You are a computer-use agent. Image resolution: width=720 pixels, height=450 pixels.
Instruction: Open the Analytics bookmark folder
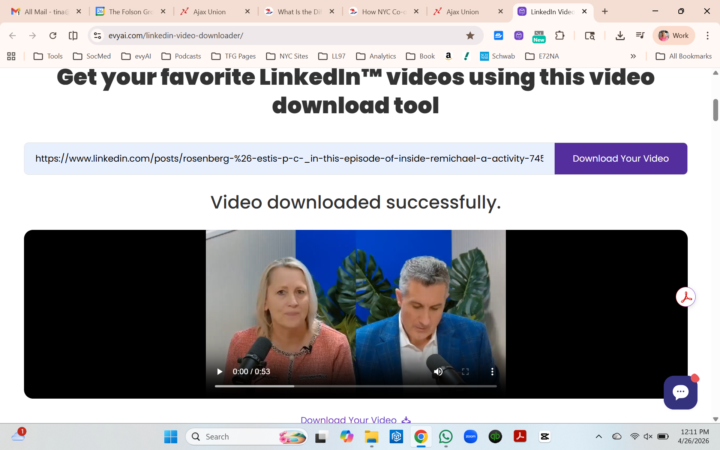click(376, 56)
